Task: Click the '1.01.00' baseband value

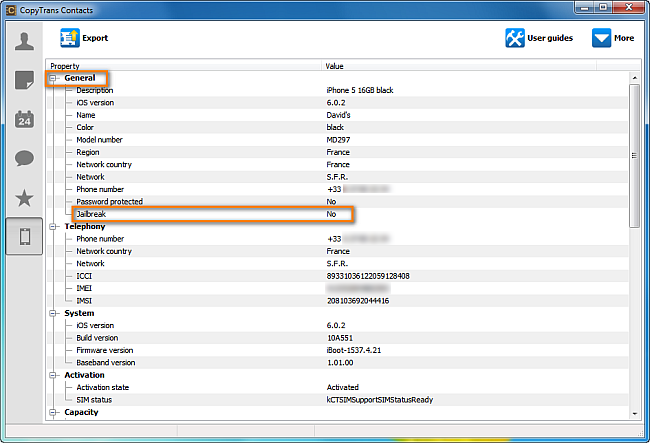Action: click(x=340, y=363)
